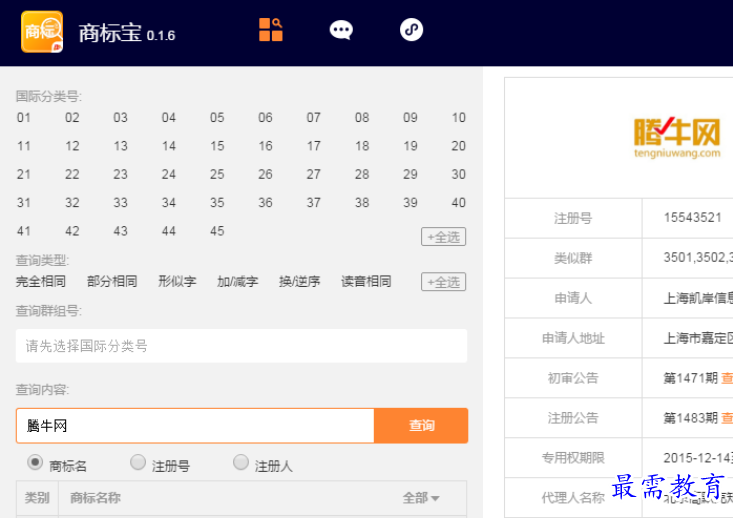The width and height of the screenshot is (733, 518).
Task: Select class number 14
Action: click(169, 146)
